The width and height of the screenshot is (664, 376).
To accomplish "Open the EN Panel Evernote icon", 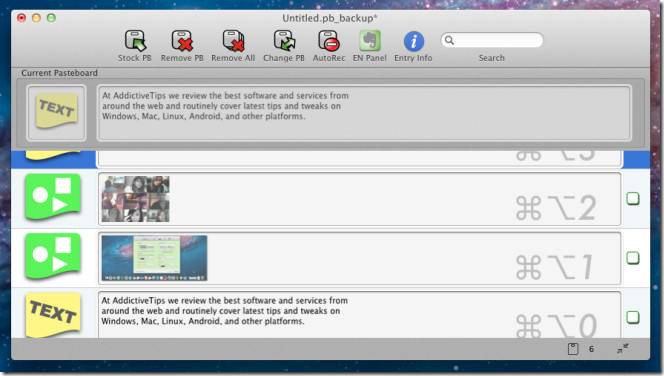I will pyautogui.click(x=370, y=41).
